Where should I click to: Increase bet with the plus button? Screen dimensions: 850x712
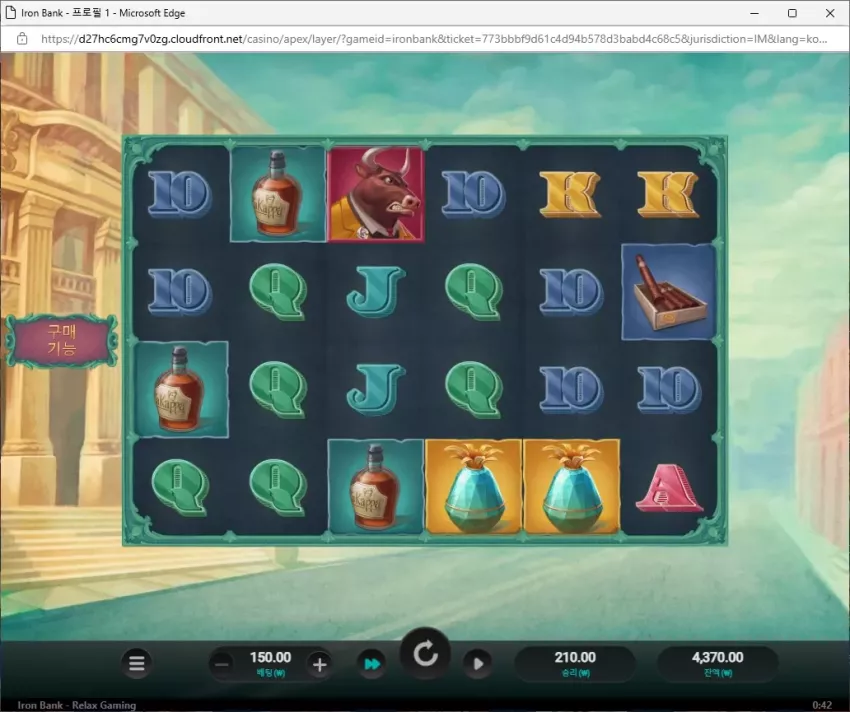click(x=319, y=664)
